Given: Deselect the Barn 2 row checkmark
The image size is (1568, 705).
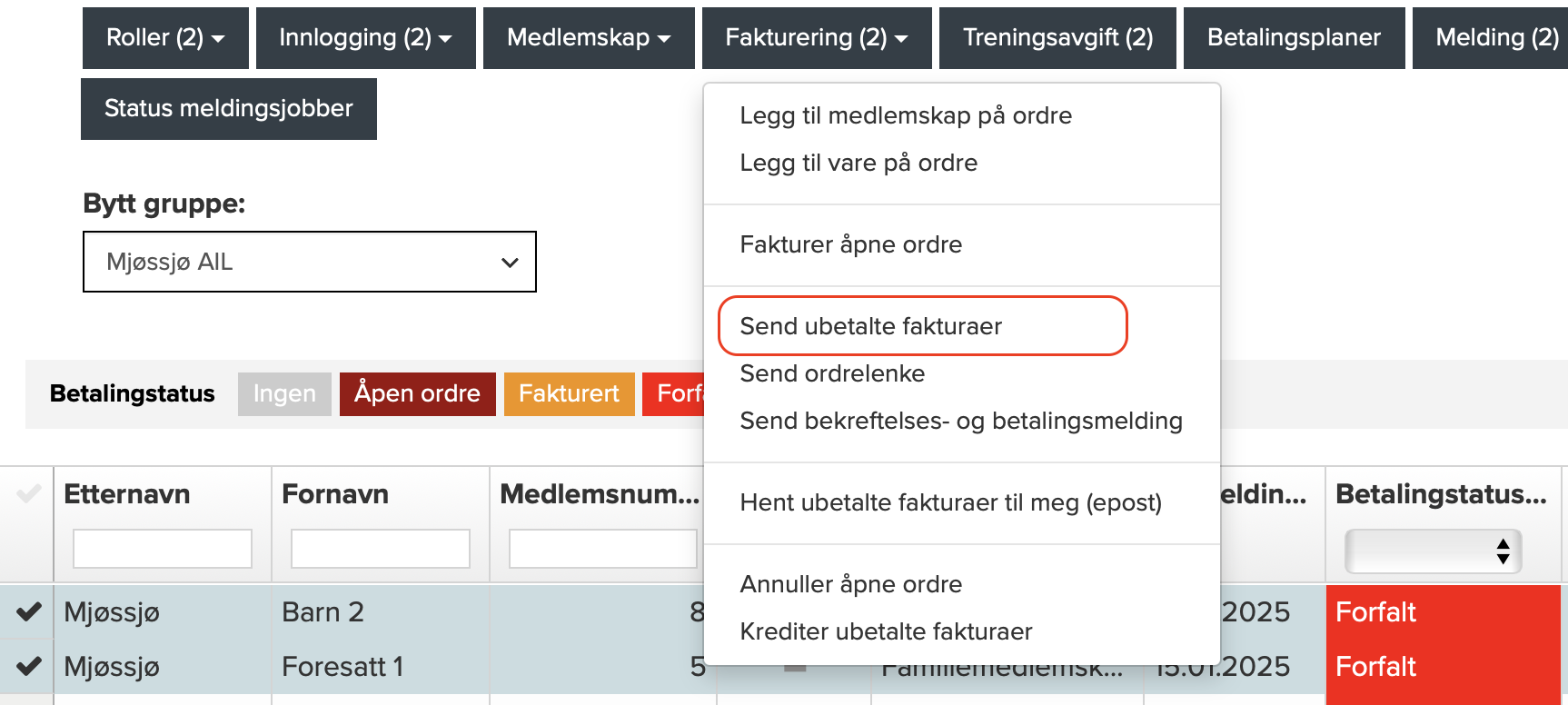Looking at the screenshot, I should (x=29, y=611).
